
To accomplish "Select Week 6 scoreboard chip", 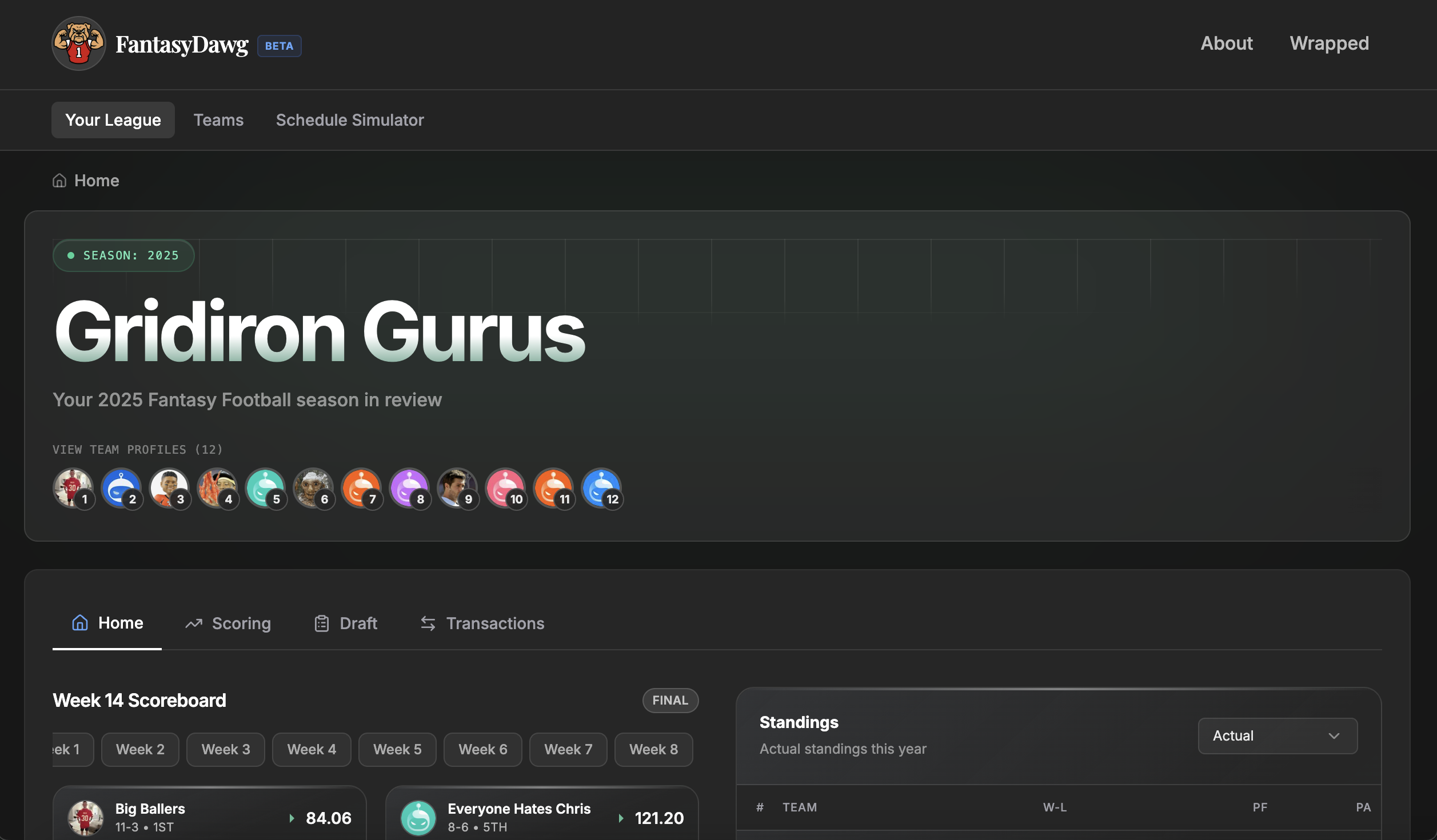I will (x=482, y=749).
